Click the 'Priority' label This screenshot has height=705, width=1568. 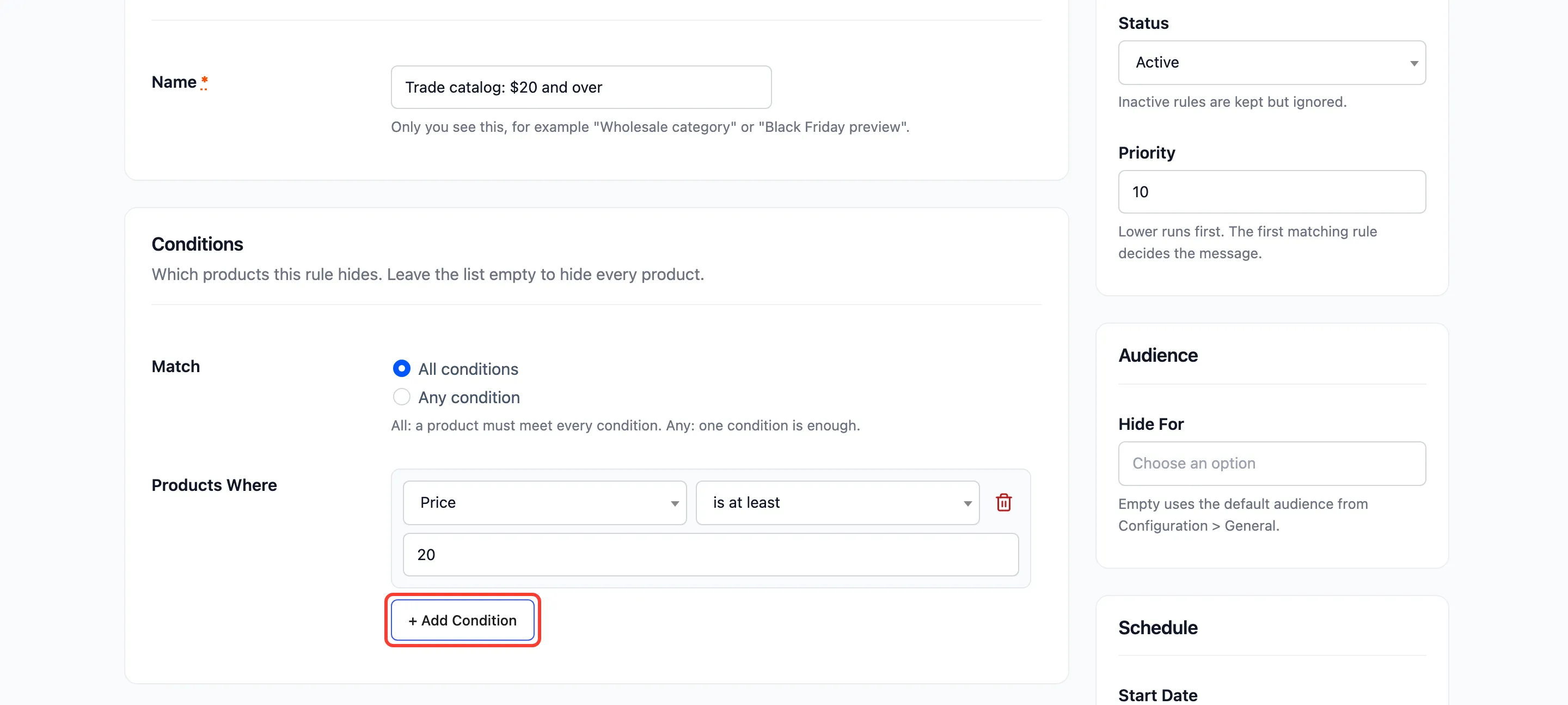(x=1146, y=153)
